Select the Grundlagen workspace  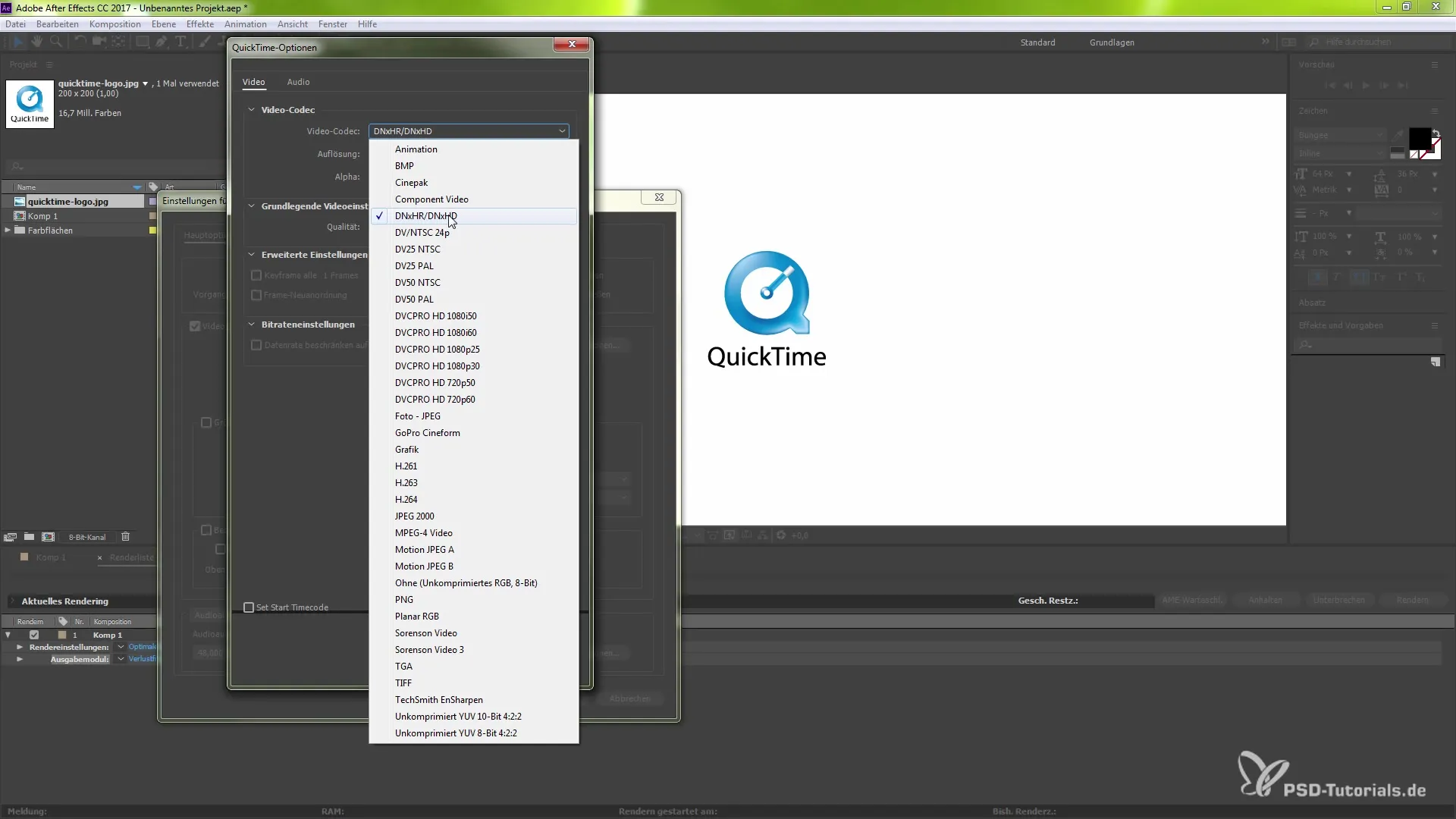[x=1112, y=42]
